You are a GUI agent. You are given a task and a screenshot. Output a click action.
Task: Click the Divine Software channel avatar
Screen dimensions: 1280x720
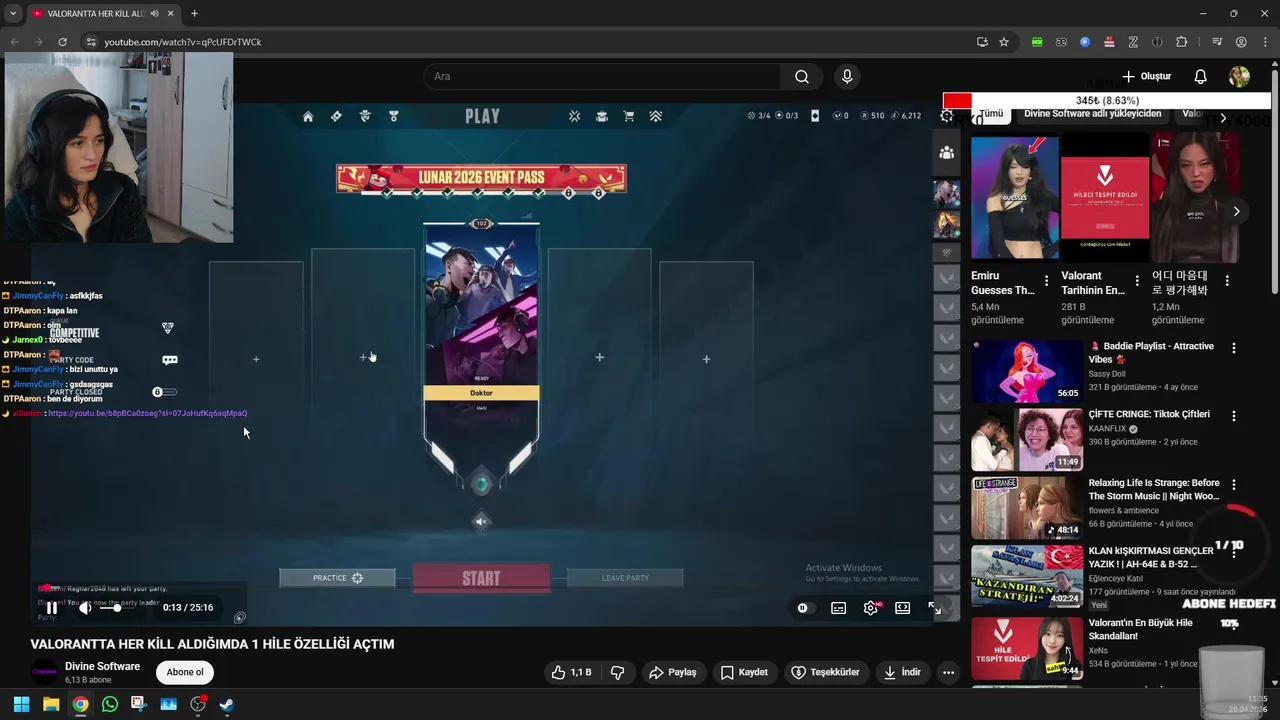(x=44, y=673)
